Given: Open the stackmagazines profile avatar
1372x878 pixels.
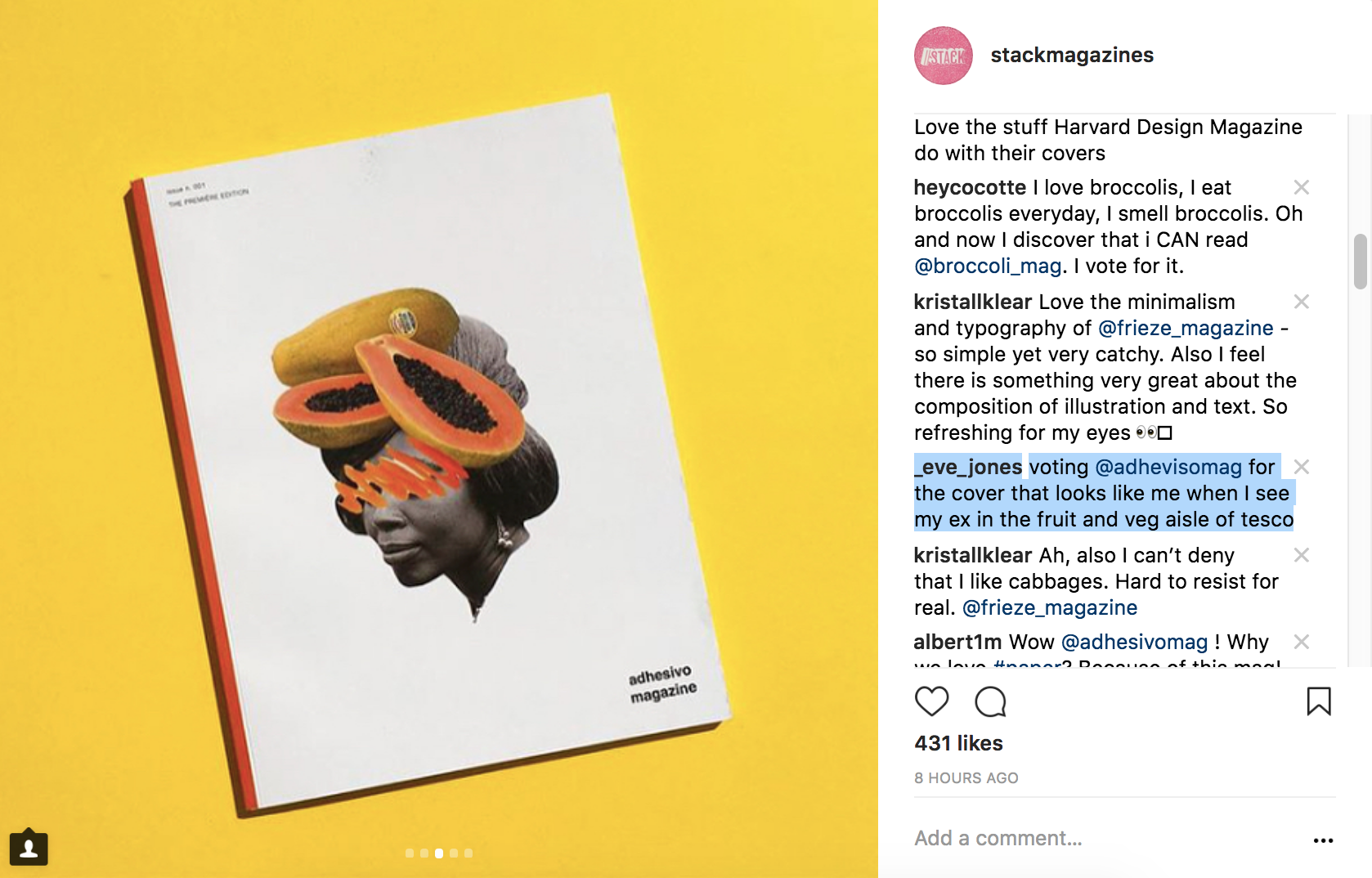Looking at the screenshot, I should (x=944, y=56).
